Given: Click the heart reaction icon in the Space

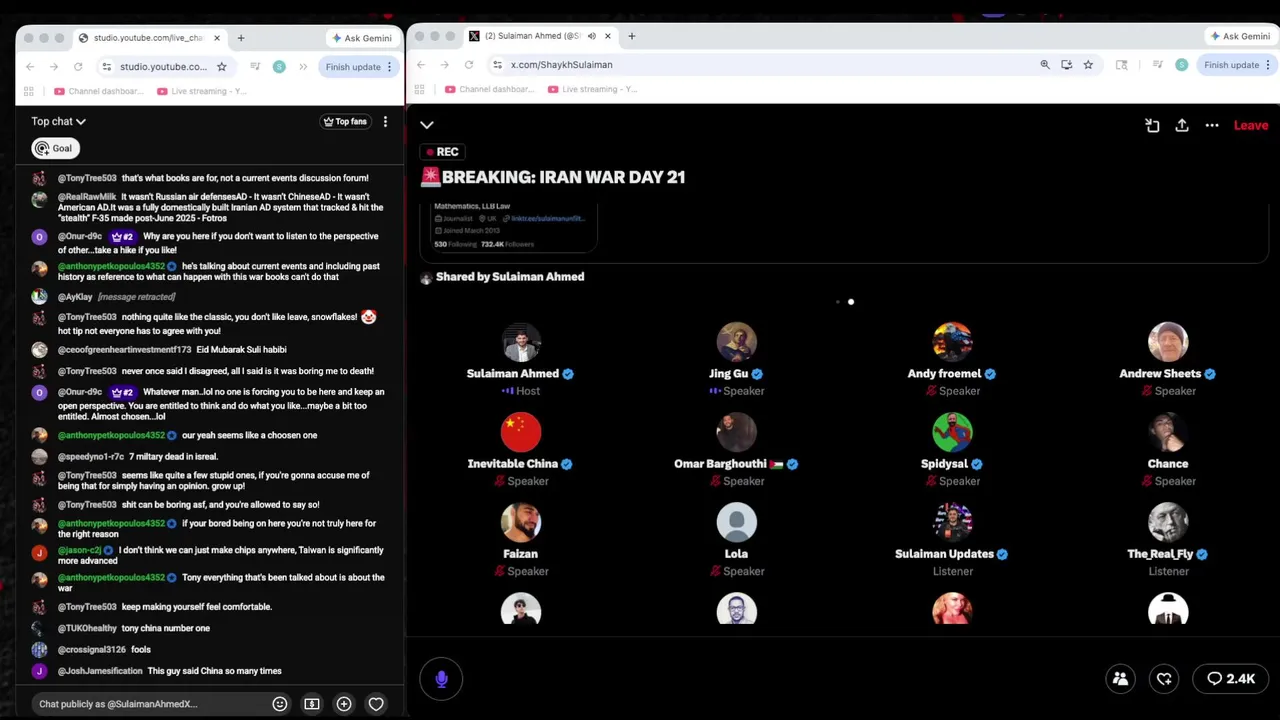Looking at the screenshot, I should tap(1164, 679).
